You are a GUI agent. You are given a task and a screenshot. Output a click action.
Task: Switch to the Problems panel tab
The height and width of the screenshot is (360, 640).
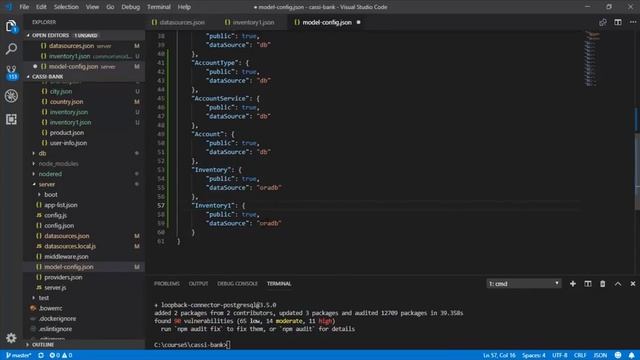[x=167, y=284]
